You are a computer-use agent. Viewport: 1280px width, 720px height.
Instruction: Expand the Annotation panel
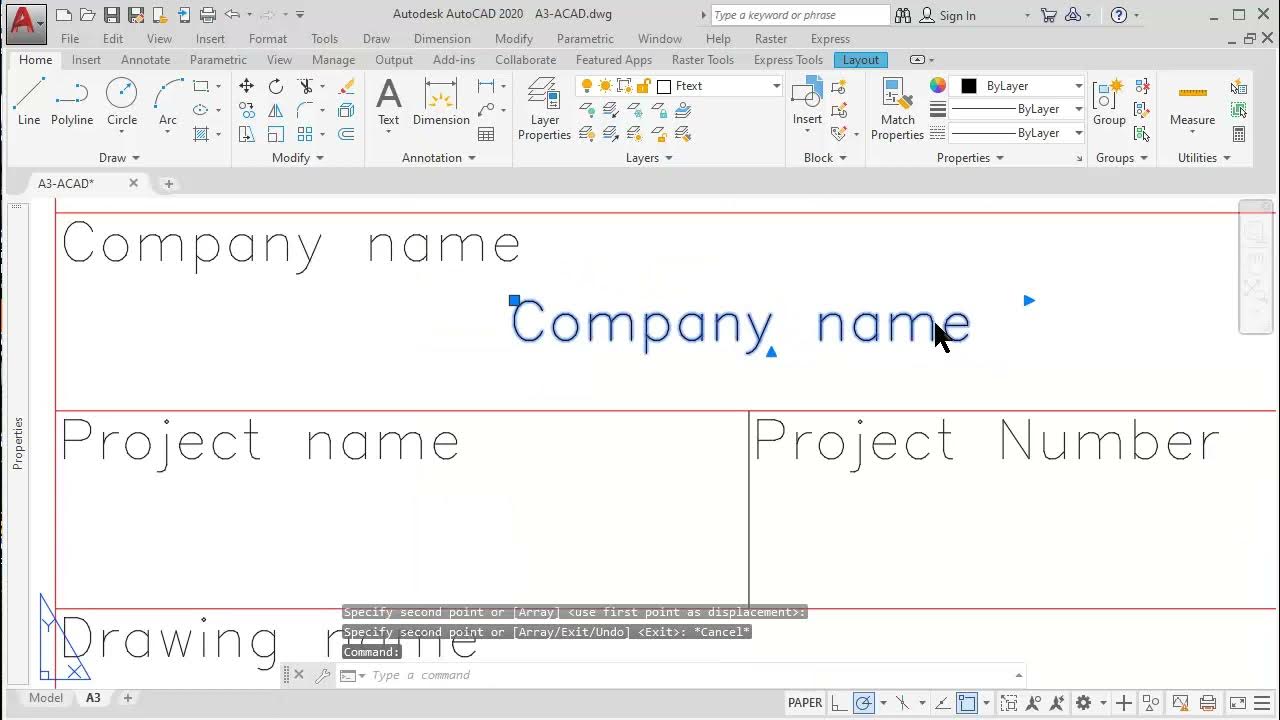pos(439,158)
